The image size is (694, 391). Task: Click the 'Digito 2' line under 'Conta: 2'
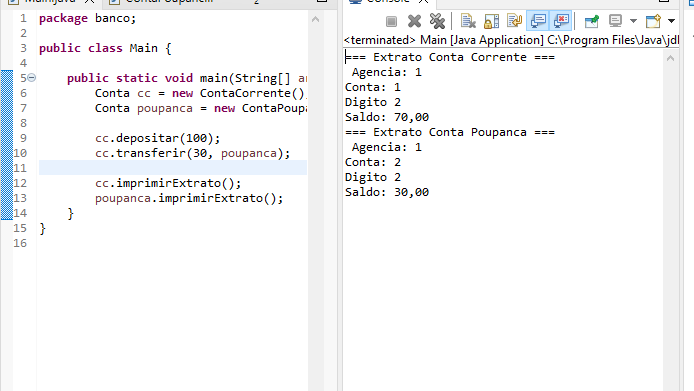tap(373, 177)
